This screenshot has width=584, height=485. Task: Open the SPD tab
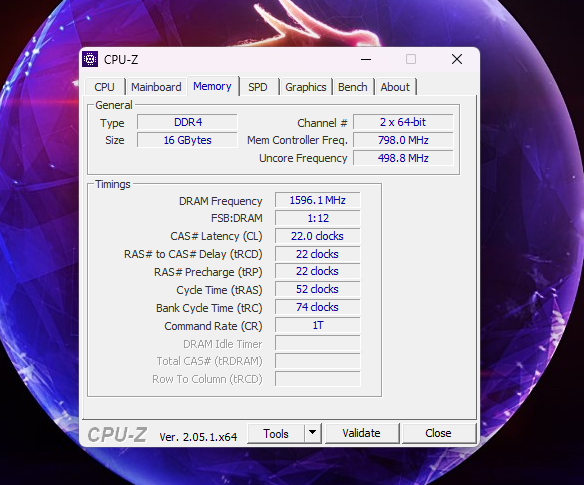pos(258,87)
